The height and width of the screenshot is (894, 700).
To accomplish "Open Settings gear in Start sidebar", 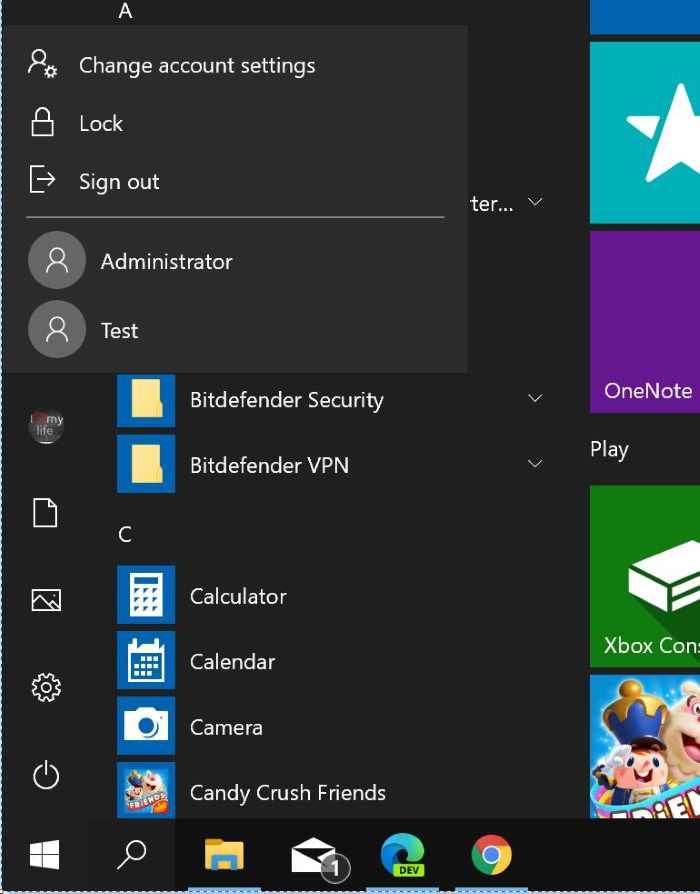I will coord(46,687).
